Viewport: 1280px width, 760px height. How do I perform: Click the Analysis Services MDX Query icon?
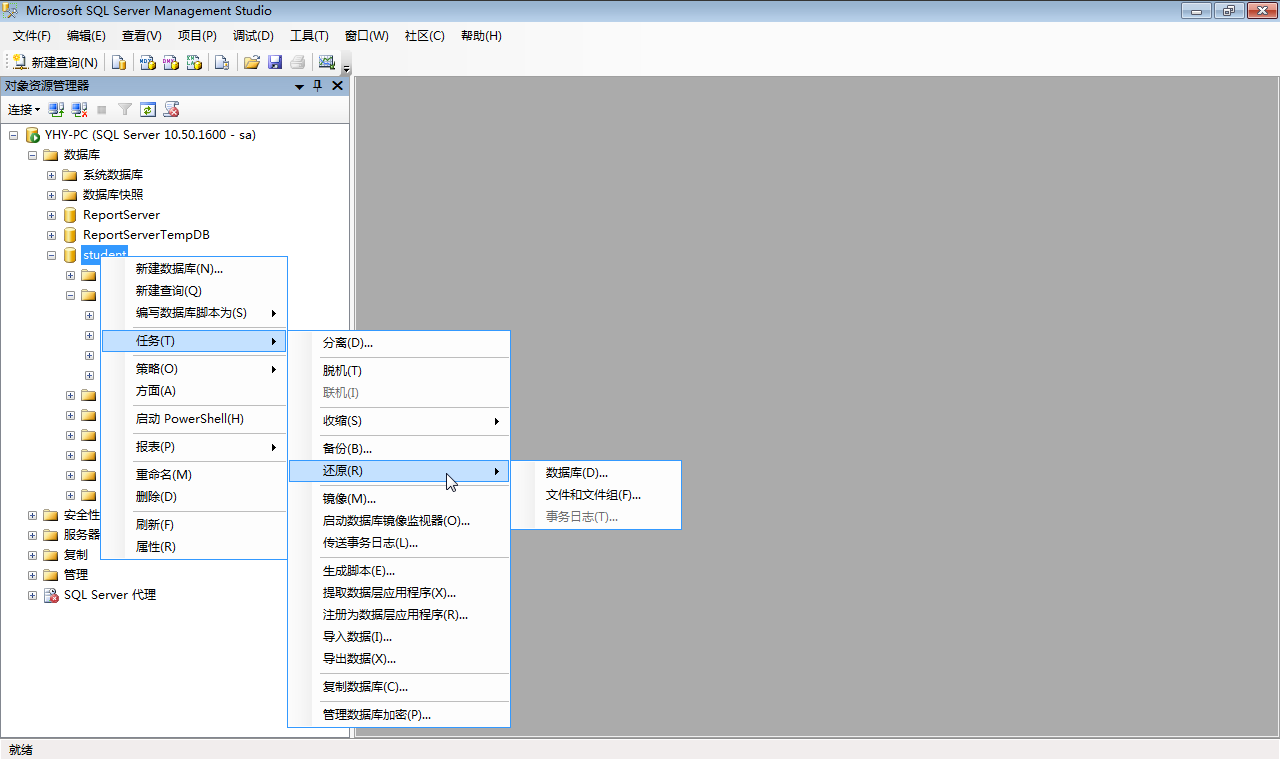click(x=147, y=62)
